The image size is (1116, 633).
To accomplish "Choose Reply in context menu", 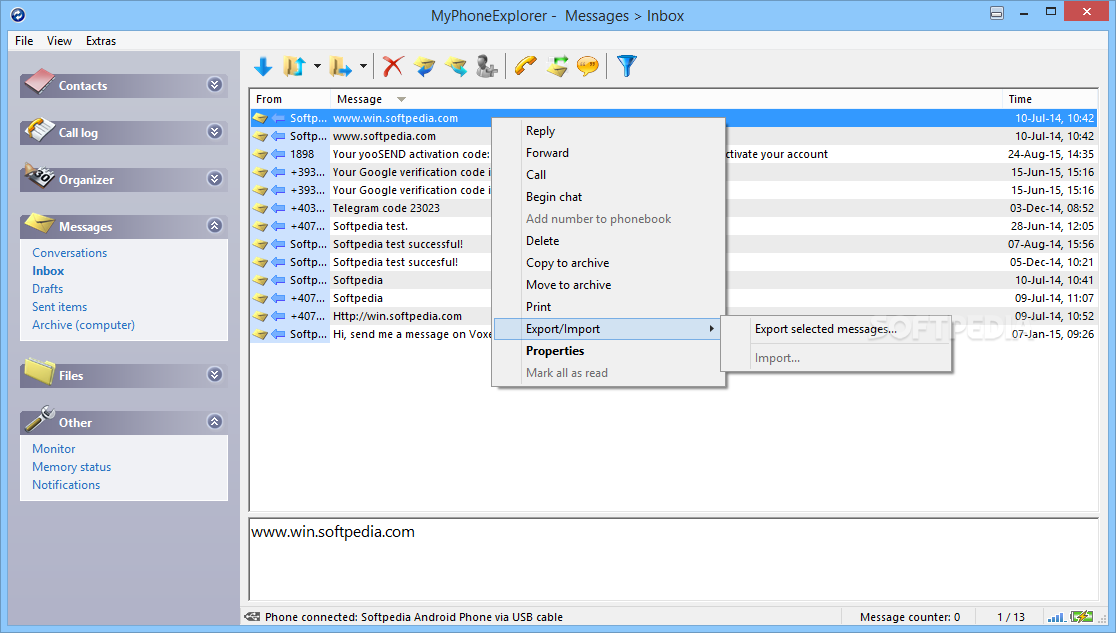I will tap(609, 131).
